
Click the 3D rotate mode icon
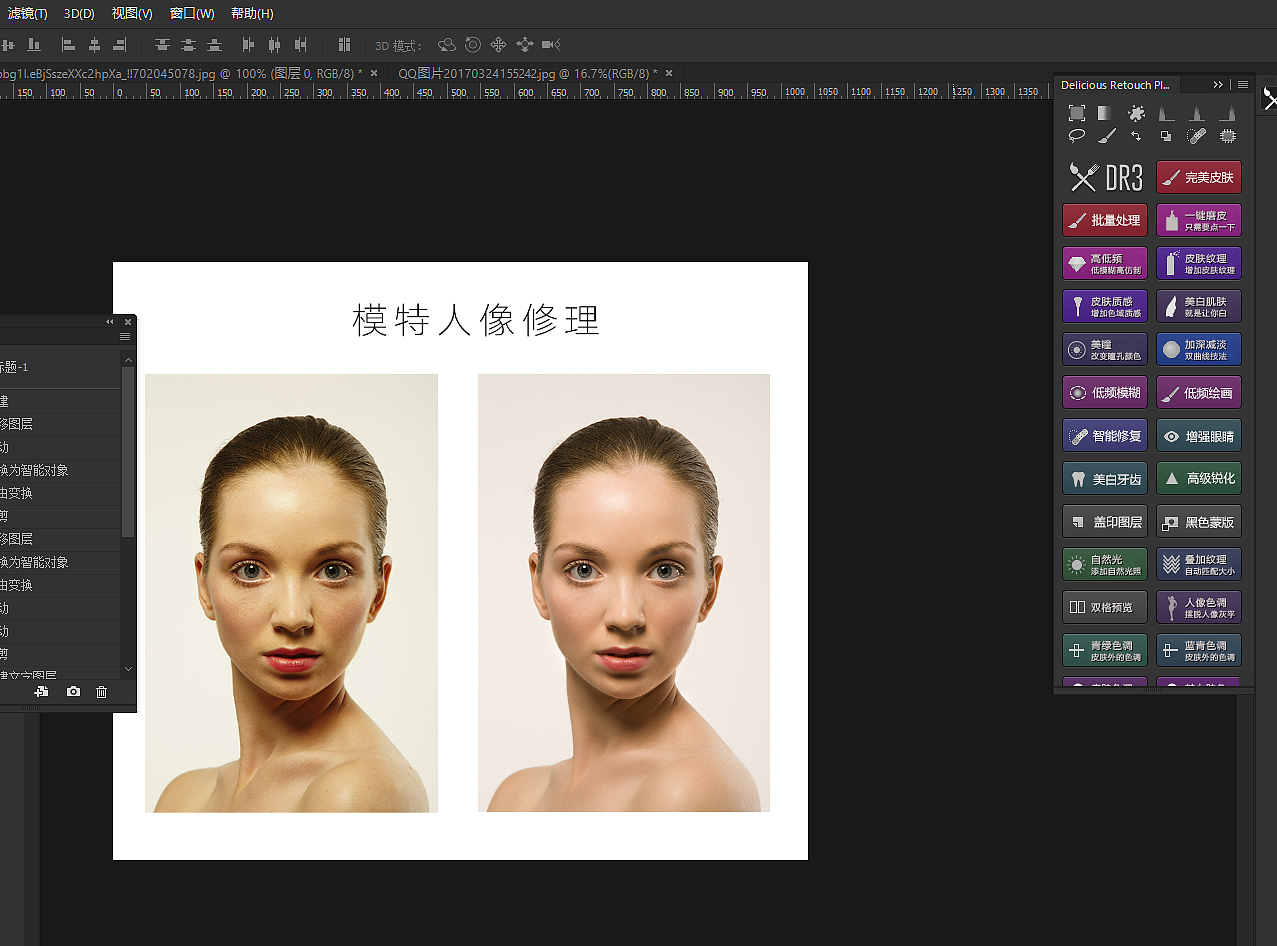point(447,45)
